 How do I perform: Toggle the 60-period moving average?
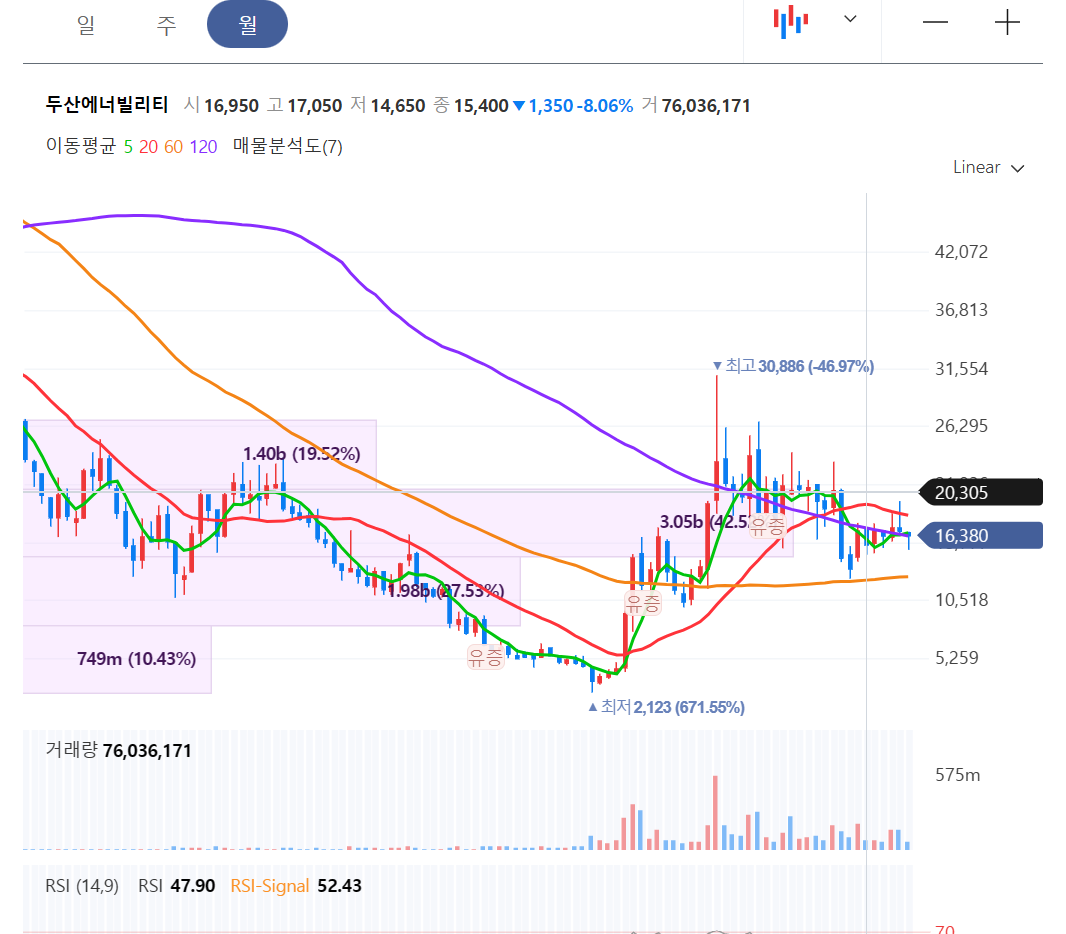173,147
